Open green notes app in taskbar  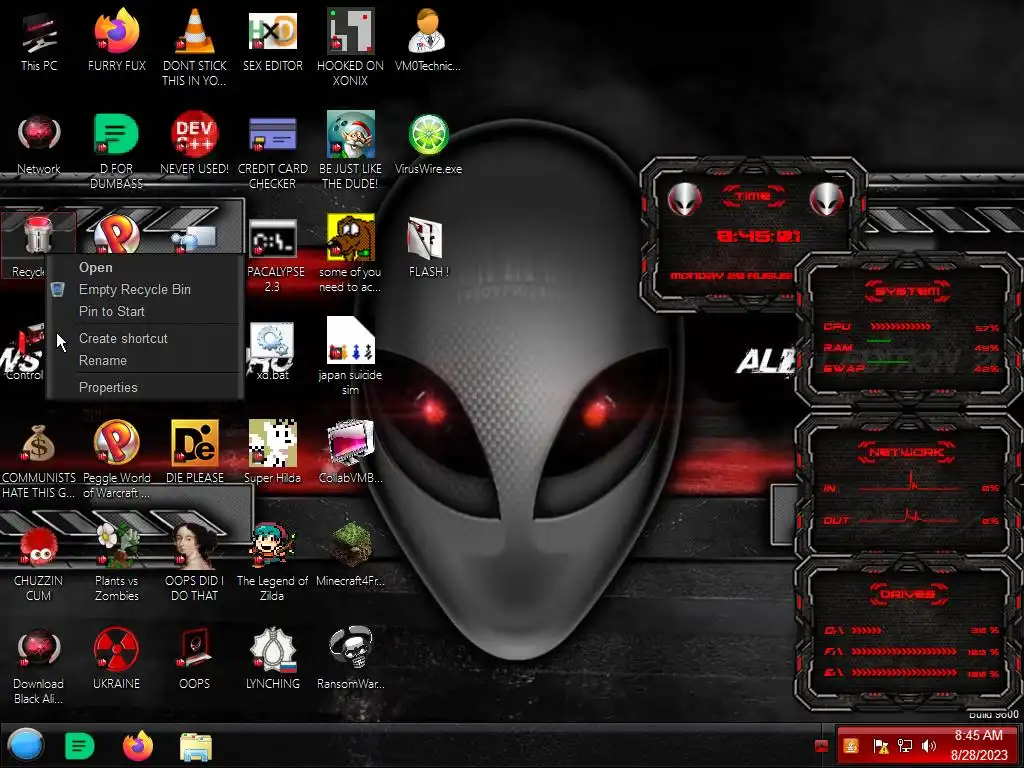[80, 746]
